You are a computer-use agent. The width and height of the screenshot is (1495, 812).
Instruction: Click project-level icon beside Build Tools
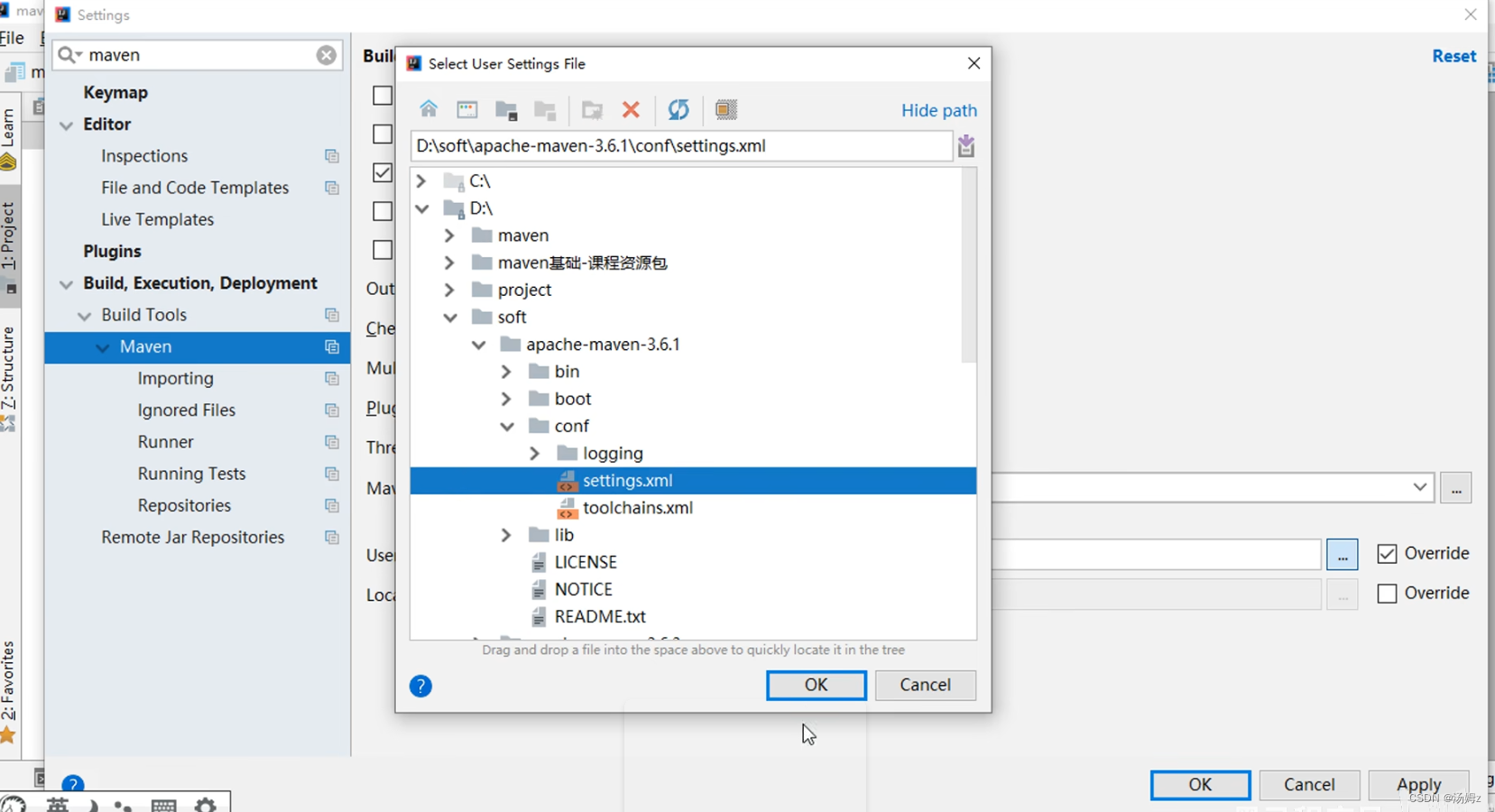(331, 315)
